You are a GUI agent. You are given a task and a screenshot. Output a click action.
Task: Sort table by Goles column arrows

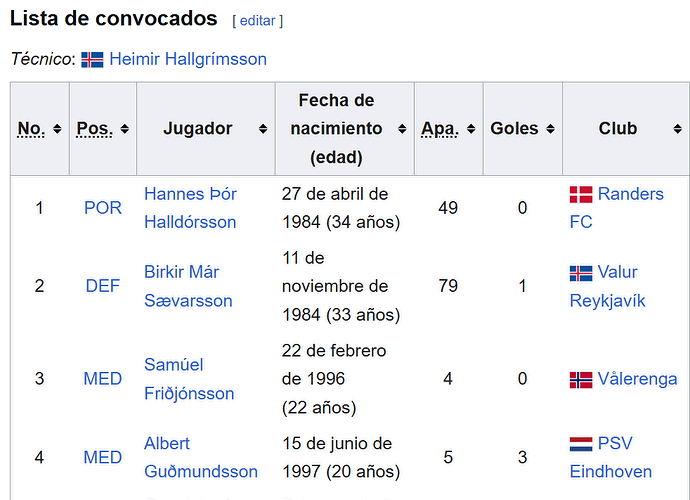550,129
